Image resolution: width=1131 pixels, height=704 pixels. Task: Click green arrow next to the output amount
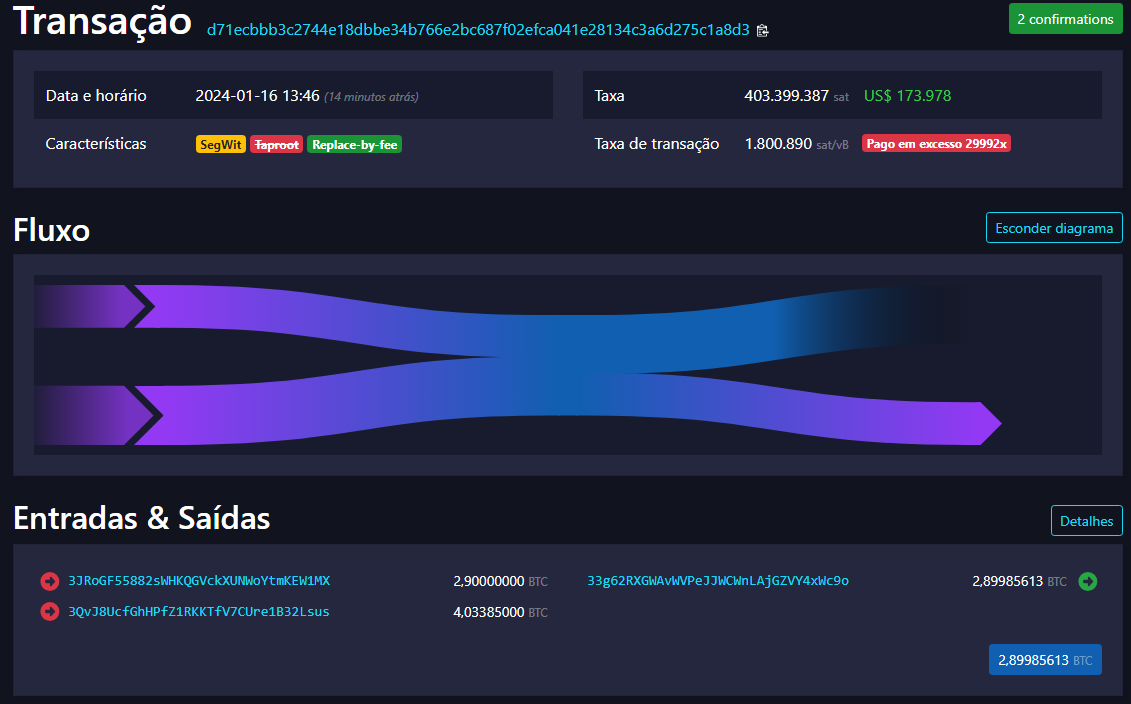pyautogui.click(x=1088, y=581)
